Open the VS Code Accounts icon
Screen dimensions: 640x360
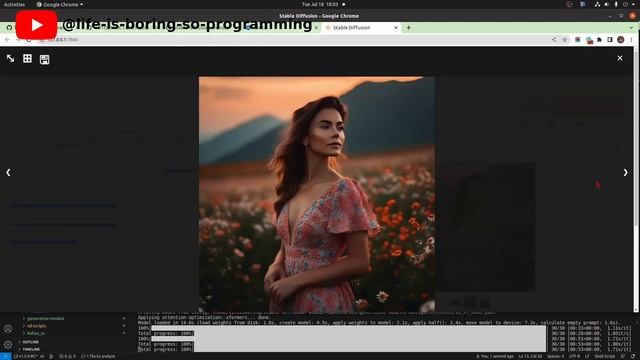point(8,329)
